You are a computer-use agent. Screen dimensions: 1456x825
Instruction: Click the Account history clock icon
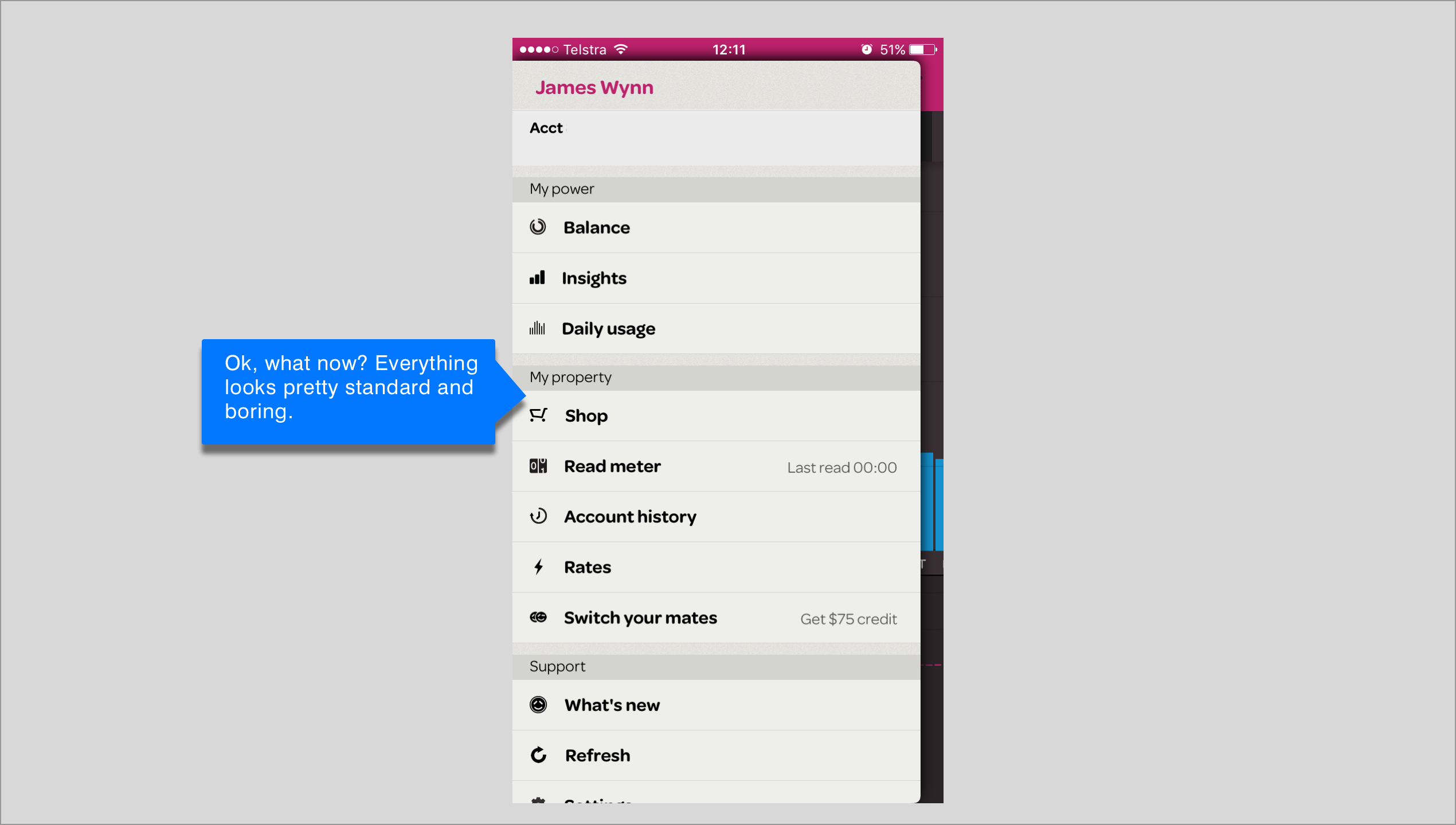pyautogui.click(x=538, y=516)
